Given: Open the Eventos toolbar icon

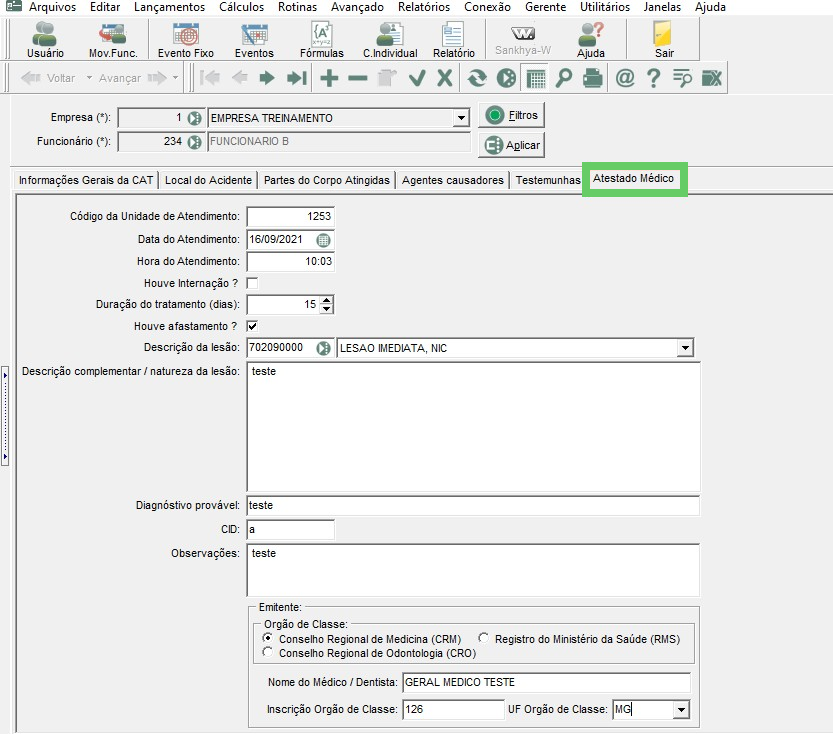Looking at the screenshot, I should [x=254, y=40].
